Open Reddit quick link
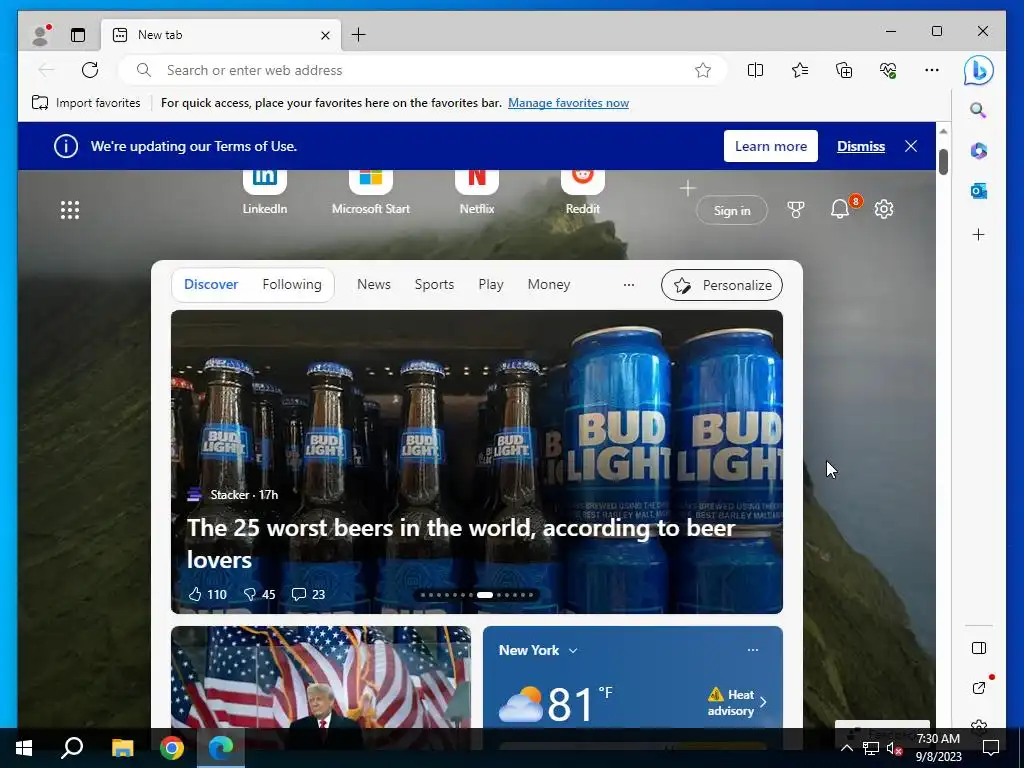Image resolution: width=1024 pixels, height=768 pixels. [x=583, y=191]
